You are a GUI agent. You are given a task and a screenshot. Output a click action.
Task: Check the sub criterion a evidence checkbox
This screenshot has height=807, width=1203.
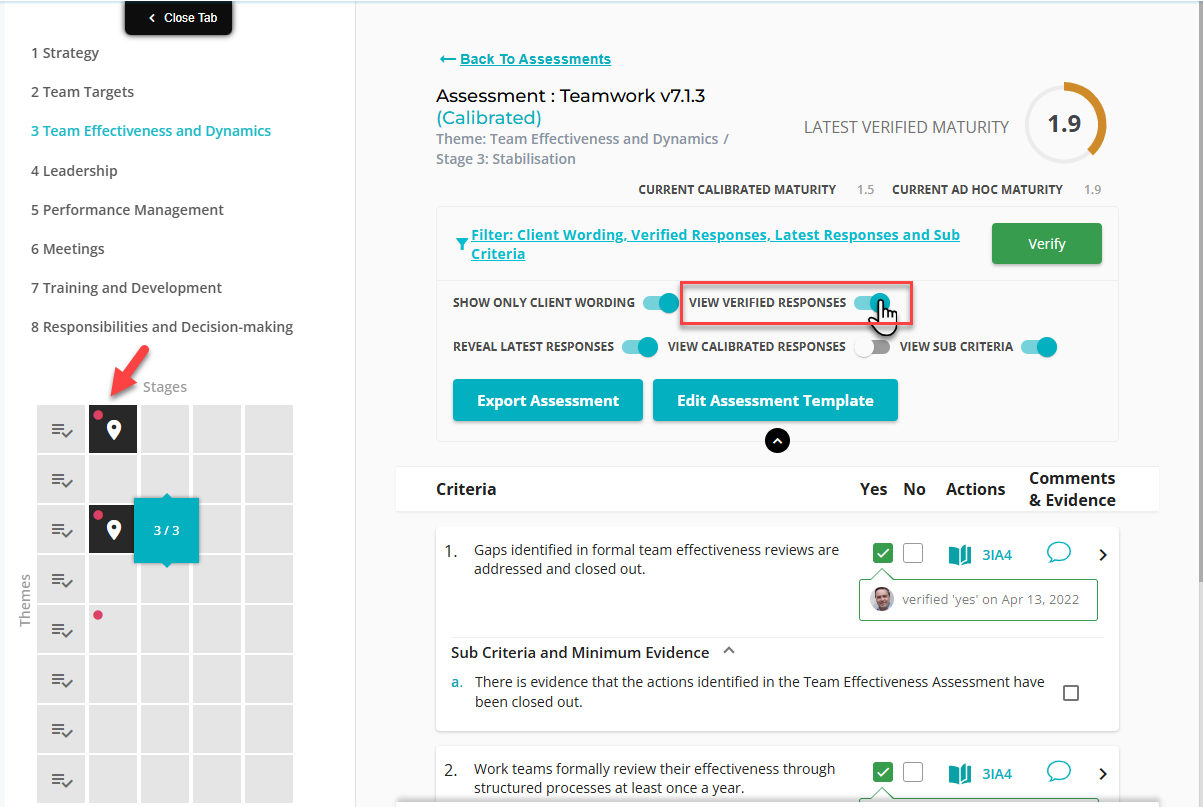[1071, 693]
